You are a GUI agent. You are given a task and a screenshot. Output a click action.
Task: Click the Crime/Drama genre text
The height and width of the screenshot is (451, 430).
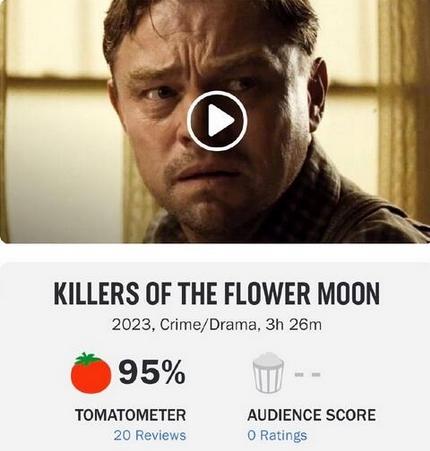(208, 325)
